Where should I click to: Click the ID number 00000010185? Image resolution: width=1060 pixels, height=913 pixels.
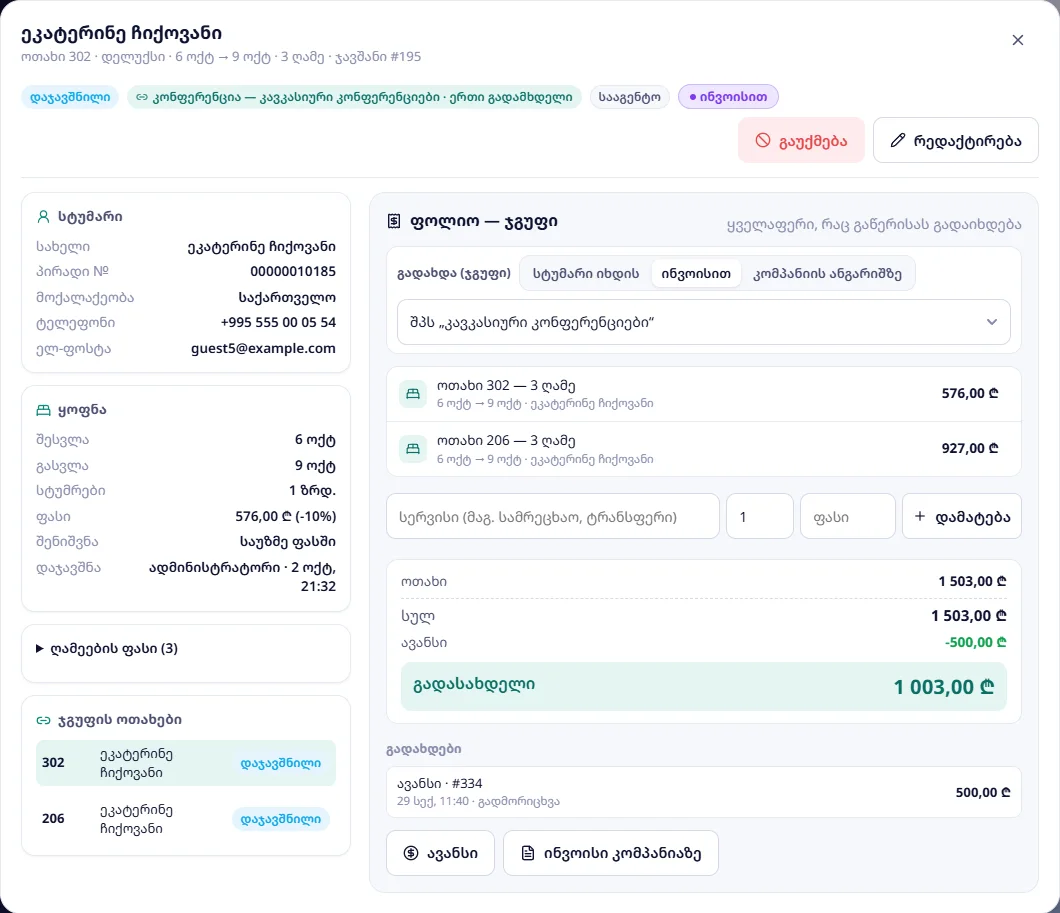[293, 272]
